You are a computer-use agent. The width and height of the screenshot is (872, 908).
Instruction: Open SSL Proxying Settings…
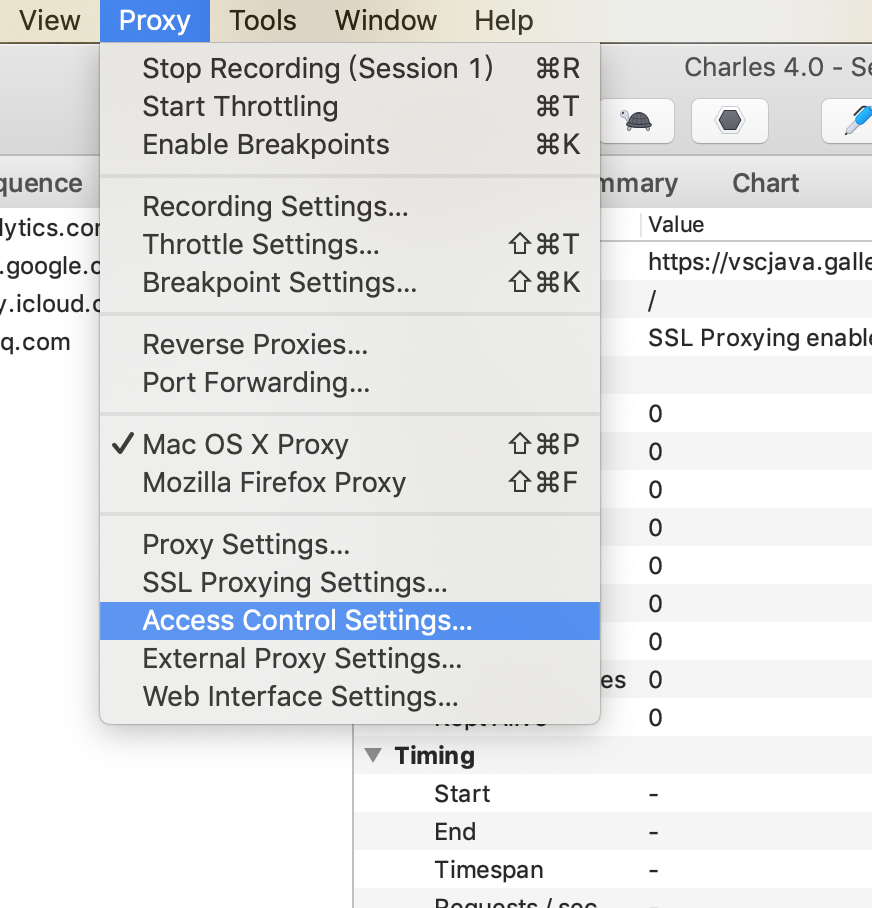click(x=350, y=583)
